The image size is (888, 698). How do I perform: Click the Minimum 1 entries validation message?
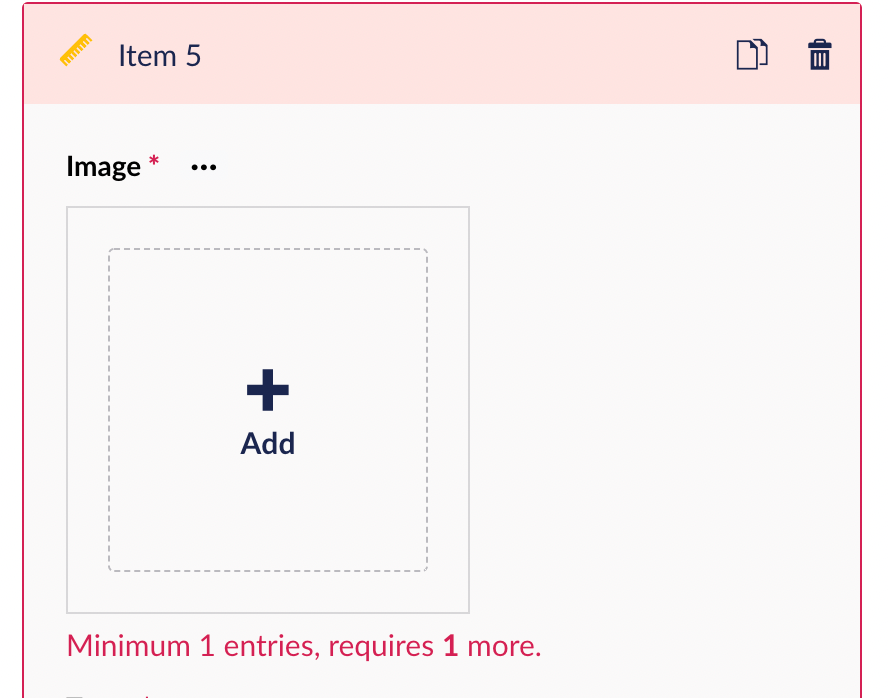tap(304, 646)
